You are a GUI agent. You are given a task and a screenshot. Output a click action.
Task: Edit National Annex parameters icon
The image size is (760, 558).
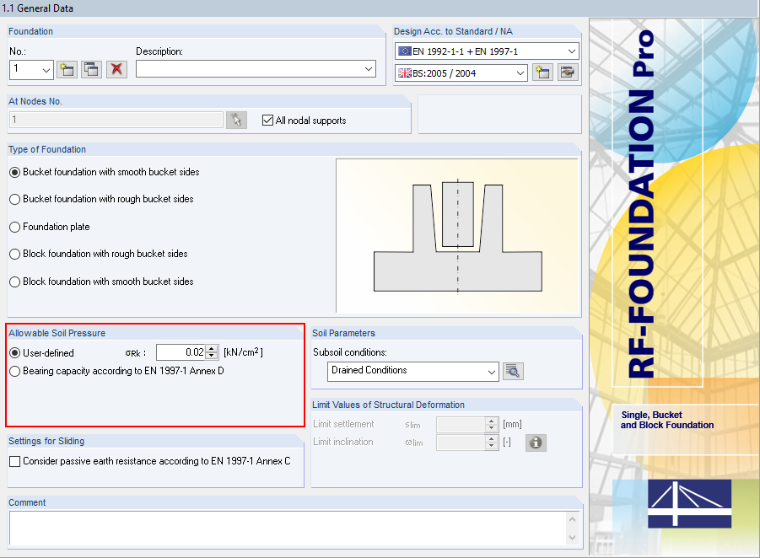tap(567, 73)
